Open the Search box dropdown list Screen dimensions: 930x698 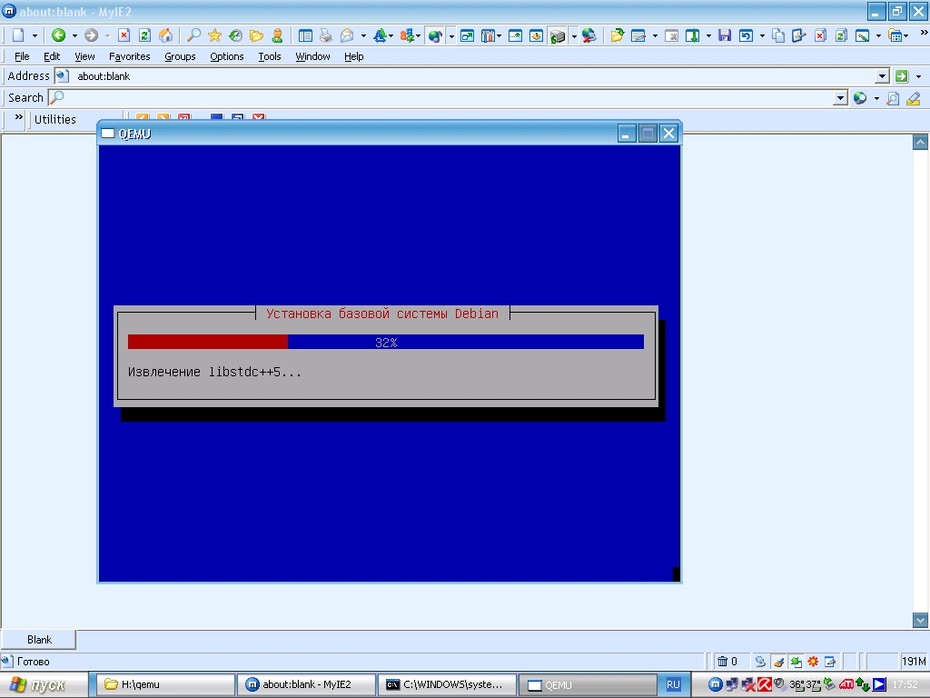tap(840, 98)
